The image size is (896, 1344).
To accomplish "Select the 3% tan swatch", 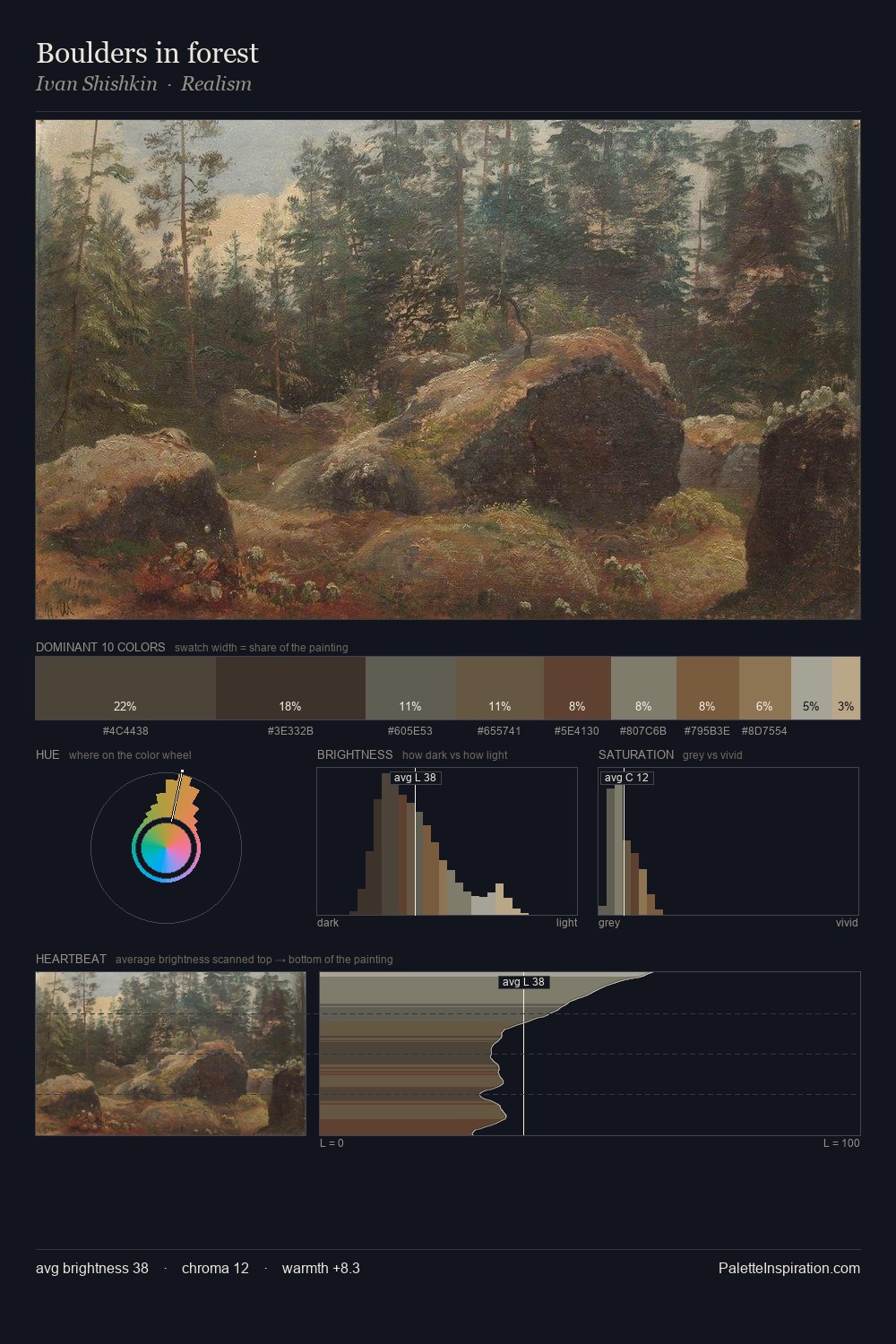I will point(846,688).
